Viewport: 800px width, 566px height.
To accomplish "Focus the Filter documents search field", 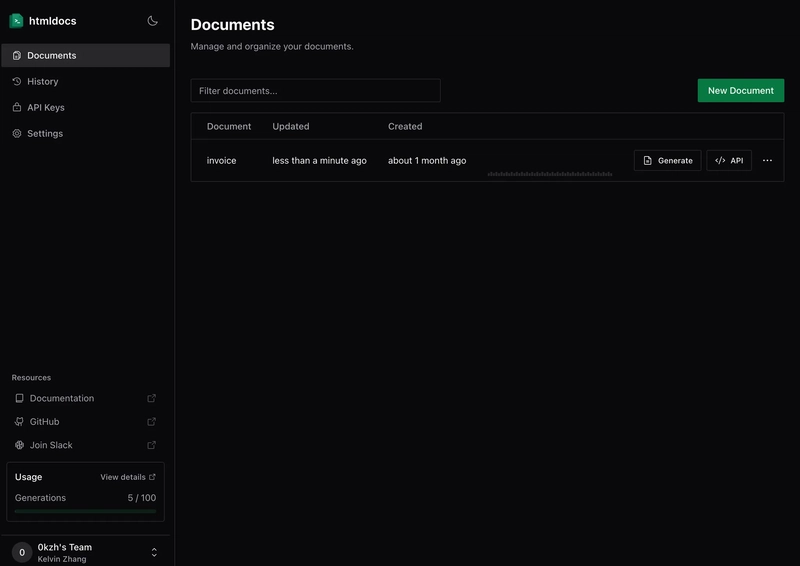I will point(315,90).
